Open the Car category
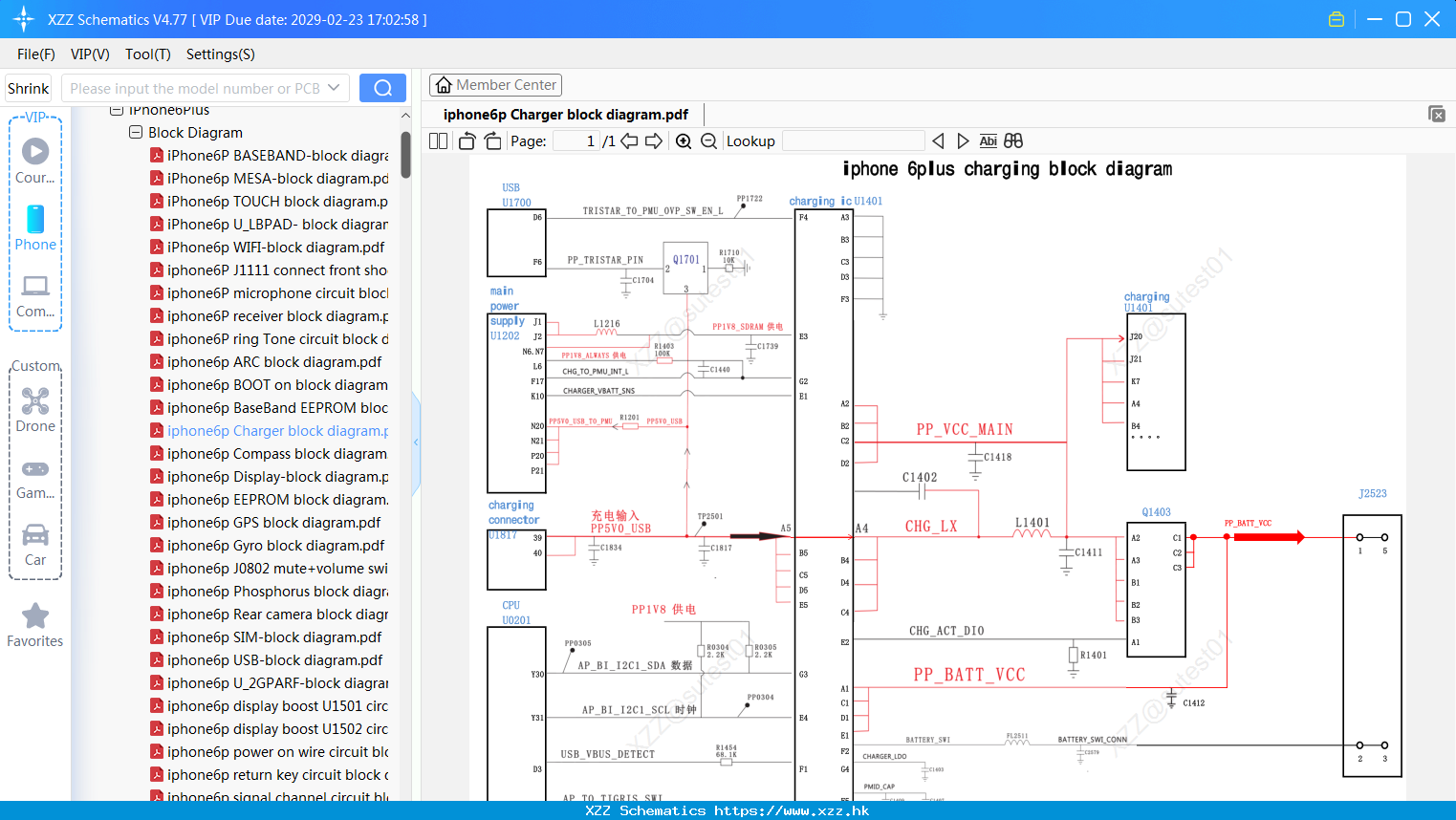Viewport: 1456px width, 820px height. click(35, 545)
